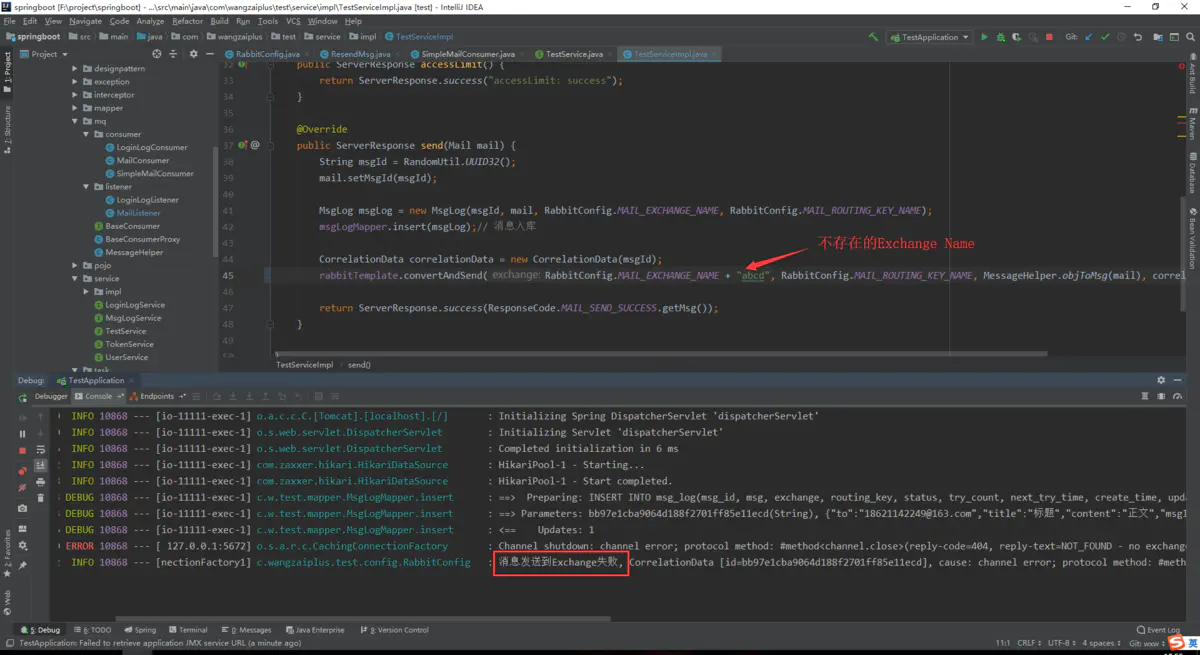Toggle soft-wrap in the console
Viewport: 1200px width, 655px height.
coord(40,450)
